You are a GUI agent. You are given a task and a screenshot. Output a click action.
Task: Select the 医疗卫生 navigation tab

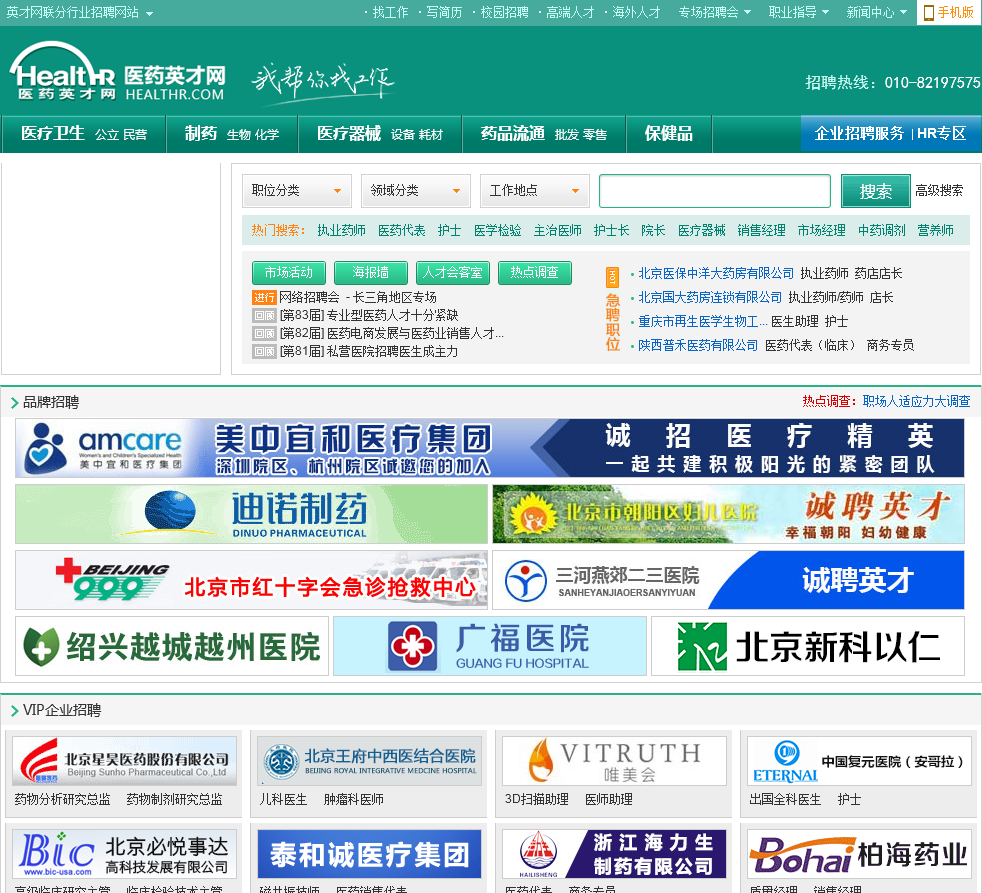point(53,133)
